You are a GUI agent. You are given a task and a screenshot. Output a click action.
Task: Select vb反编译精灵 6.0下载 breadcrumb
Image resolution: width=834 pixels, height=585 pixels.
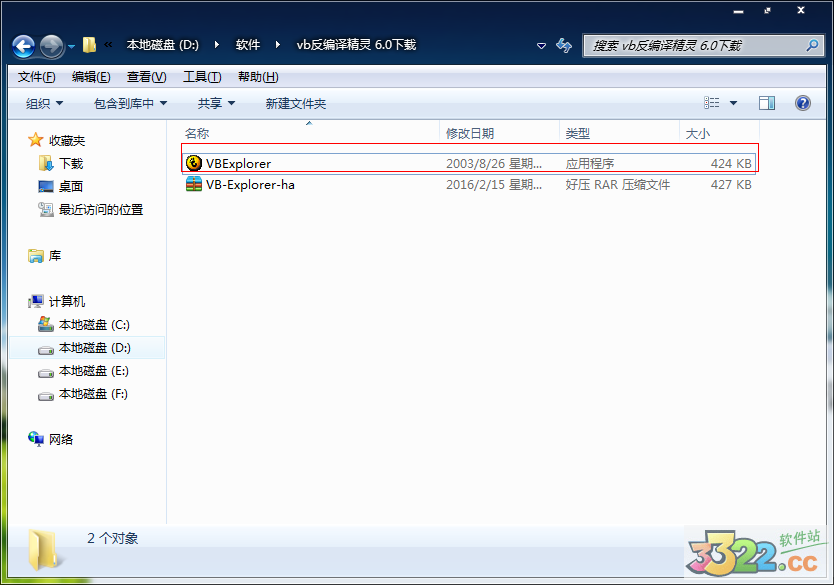[x=356, y=45]
